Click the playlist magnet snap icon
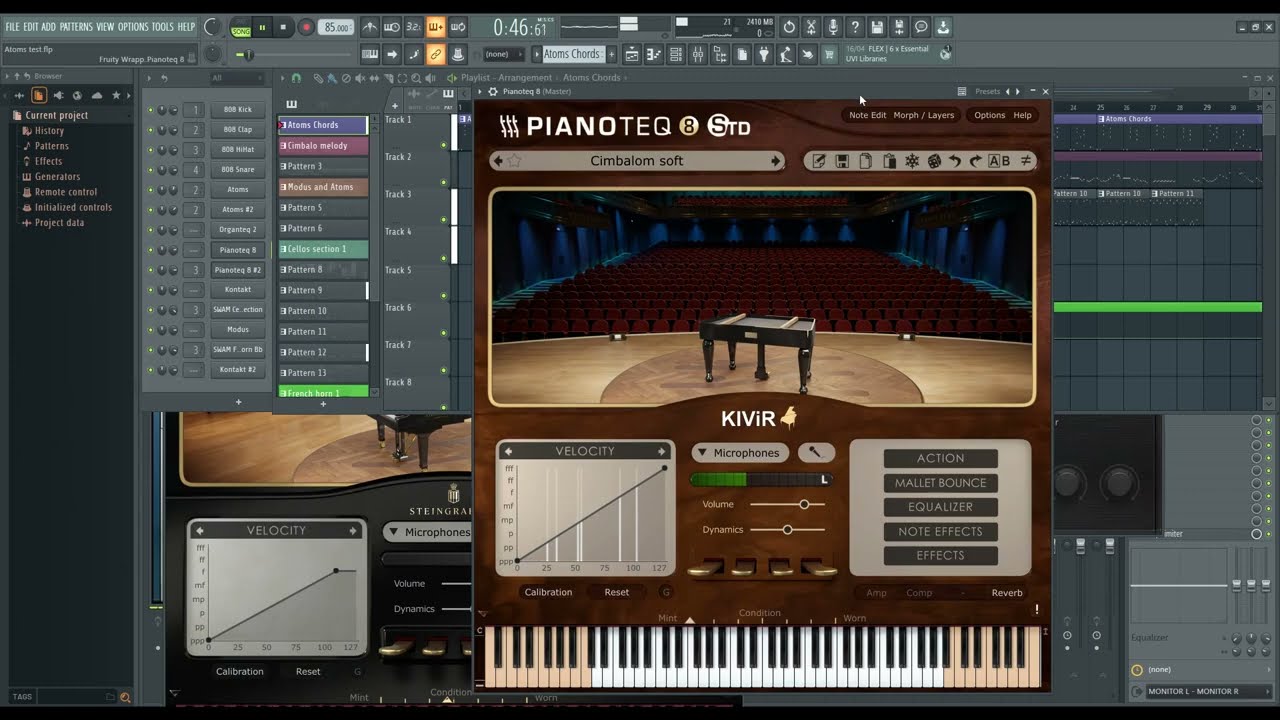Viewport: 1280px width, 720px height. pyautogui.click(x=296, y=77)
